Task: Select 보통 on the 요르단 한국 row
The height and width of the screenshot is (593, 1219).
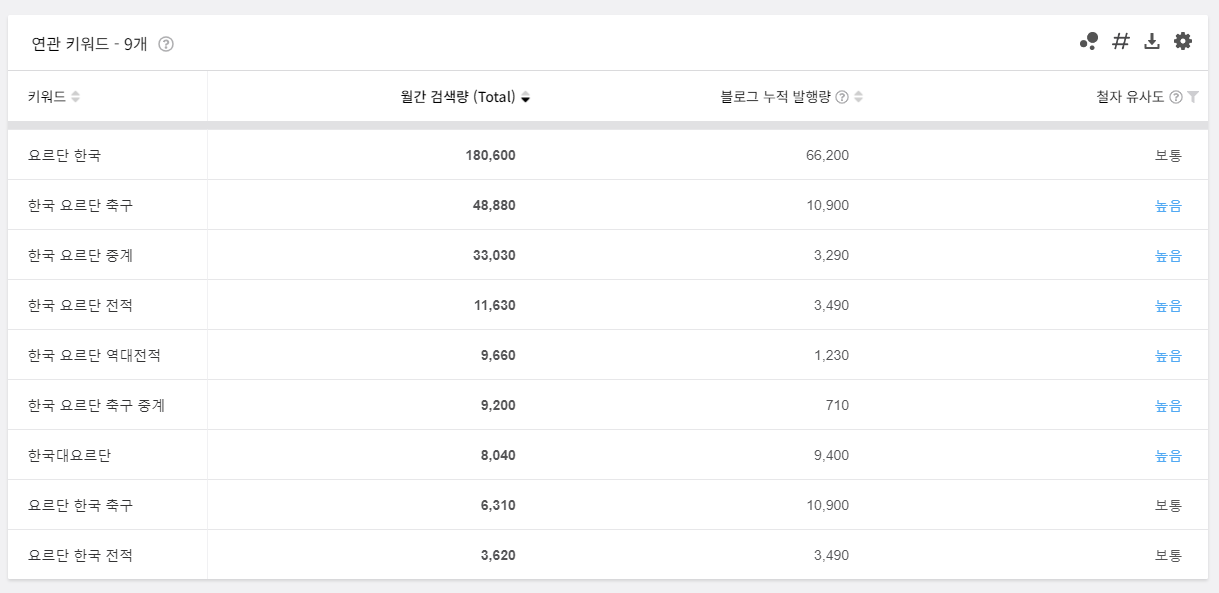Action: (x=1168, y=155)
